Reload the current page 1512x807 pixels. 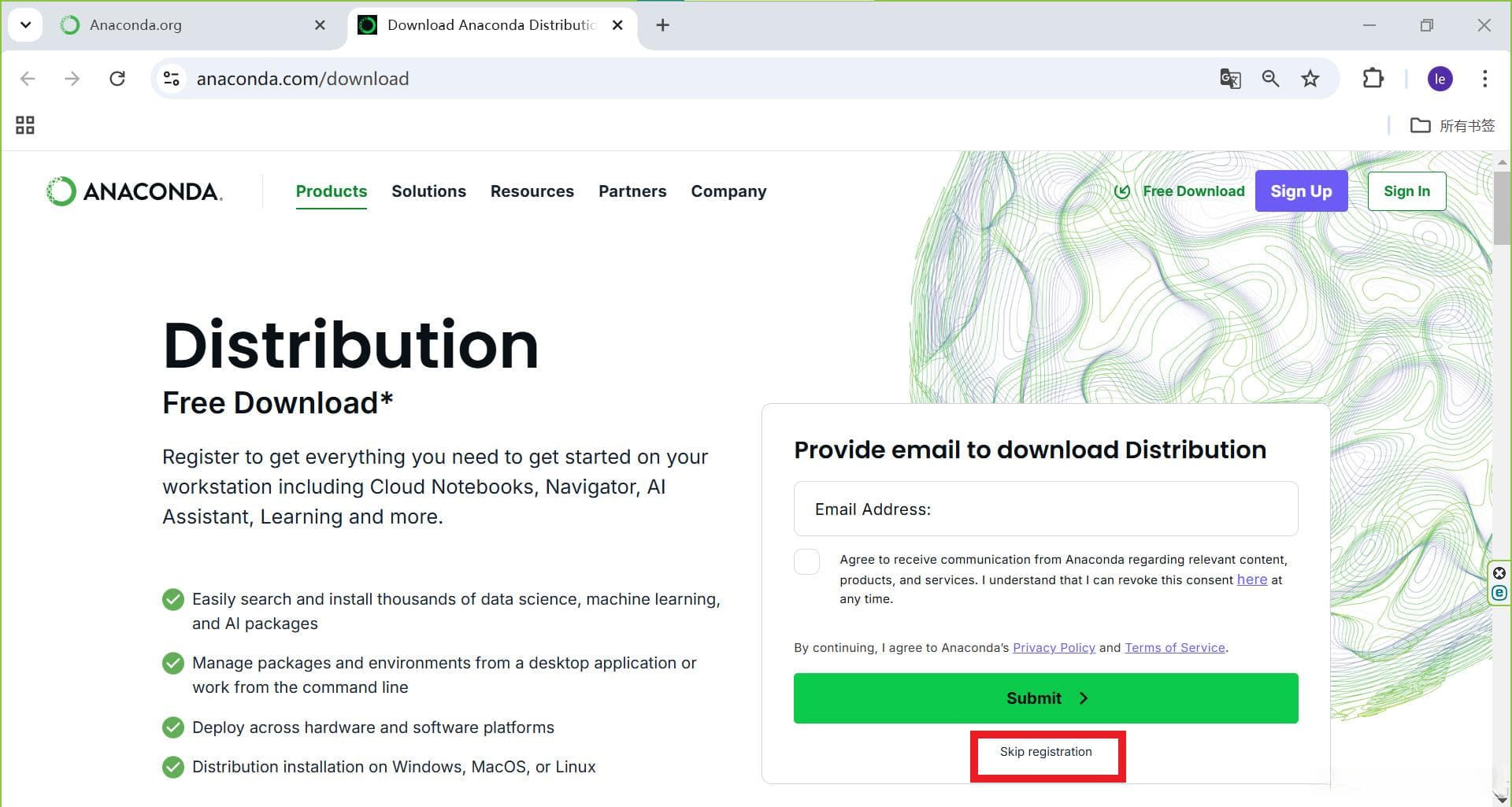point(117,79)
